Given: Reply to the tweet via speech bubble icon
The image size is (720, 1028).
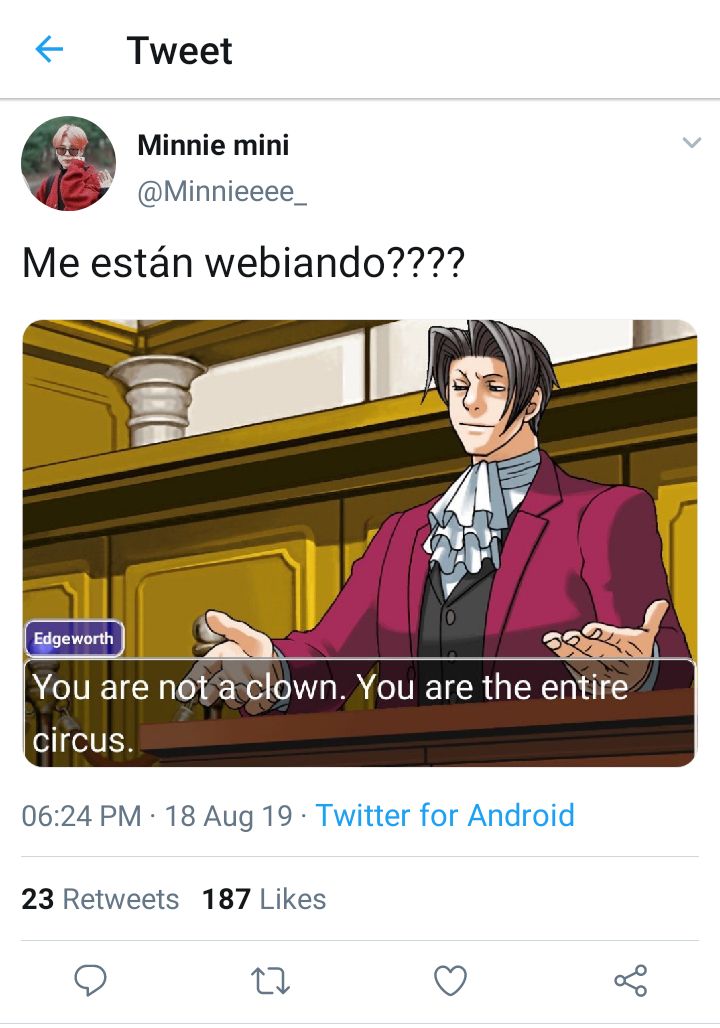Looking at the screenshot, I should 90,981.
